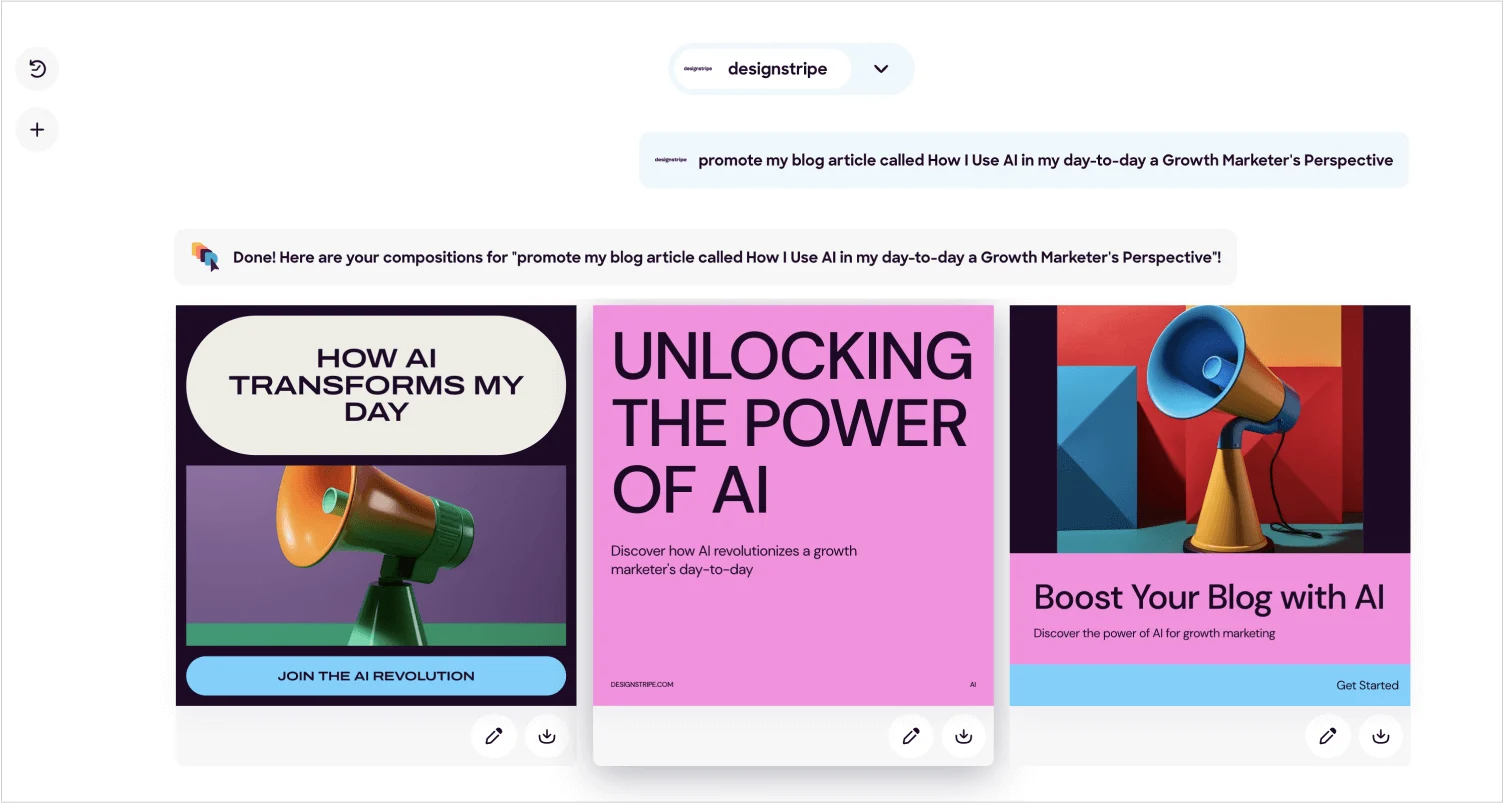Click the Join the AI Revolution banner
1503x803 pixels.
(376, 676)
